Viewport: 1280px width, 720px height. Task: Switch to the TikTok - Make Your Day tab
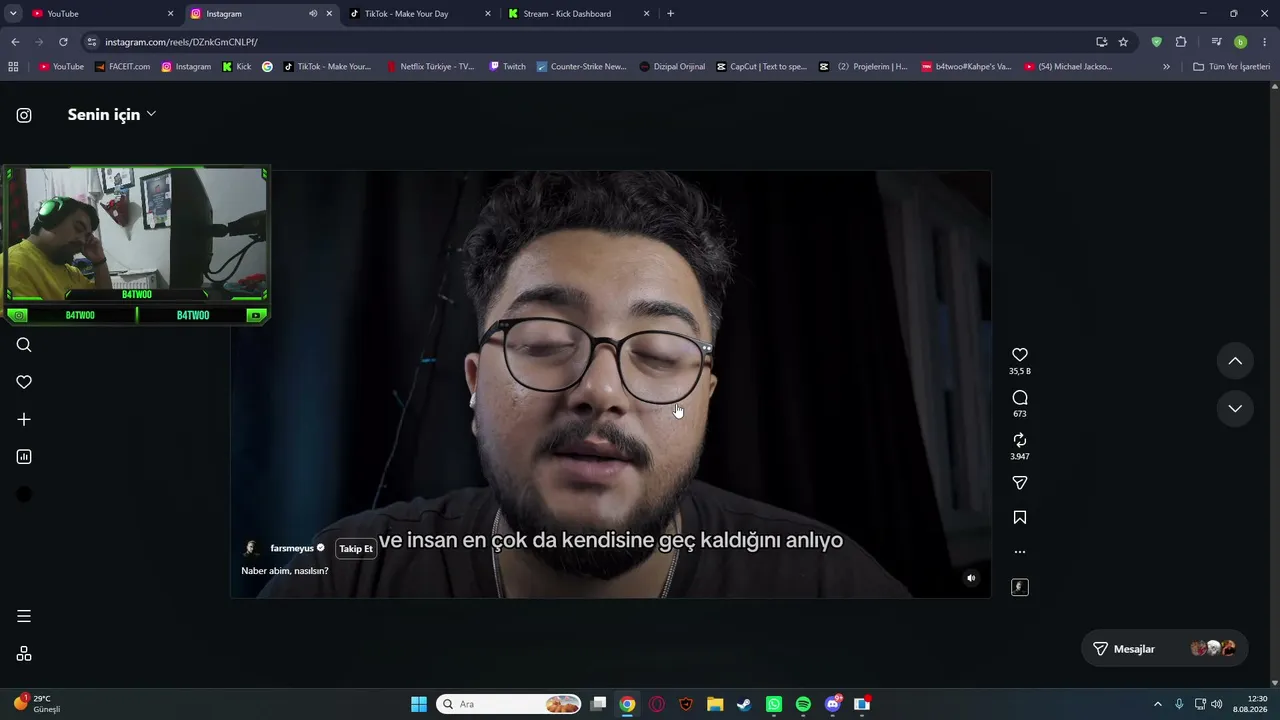[420, 14]
